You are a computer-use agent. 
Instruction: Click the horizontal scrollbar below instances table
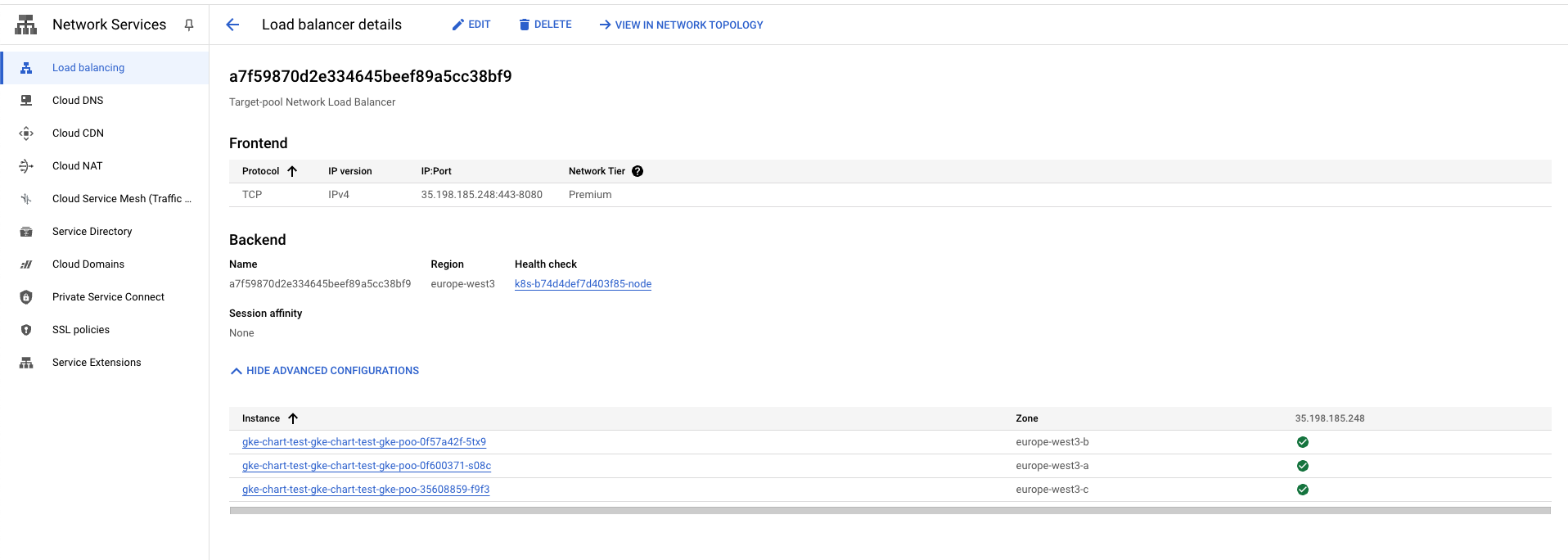[x=890, y=510]
